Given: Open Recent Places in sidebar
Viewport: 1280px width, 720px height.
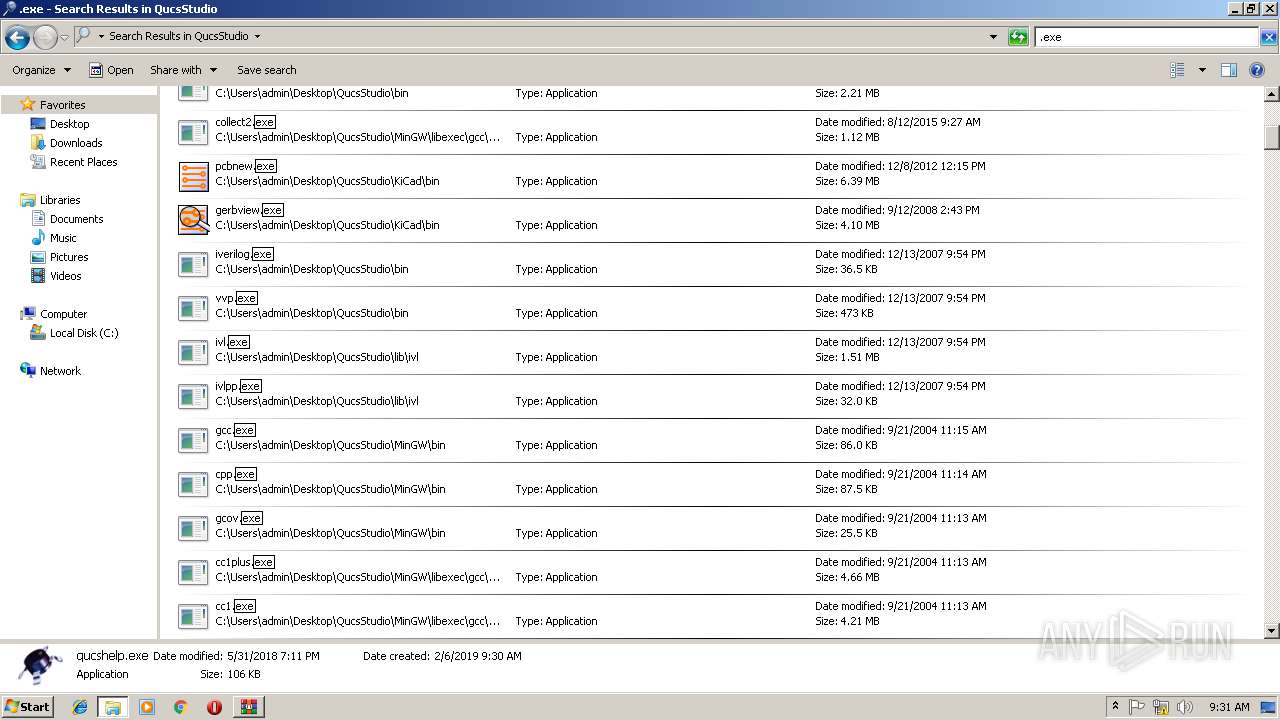Looking at the screenshot, I should coord(83,162).
